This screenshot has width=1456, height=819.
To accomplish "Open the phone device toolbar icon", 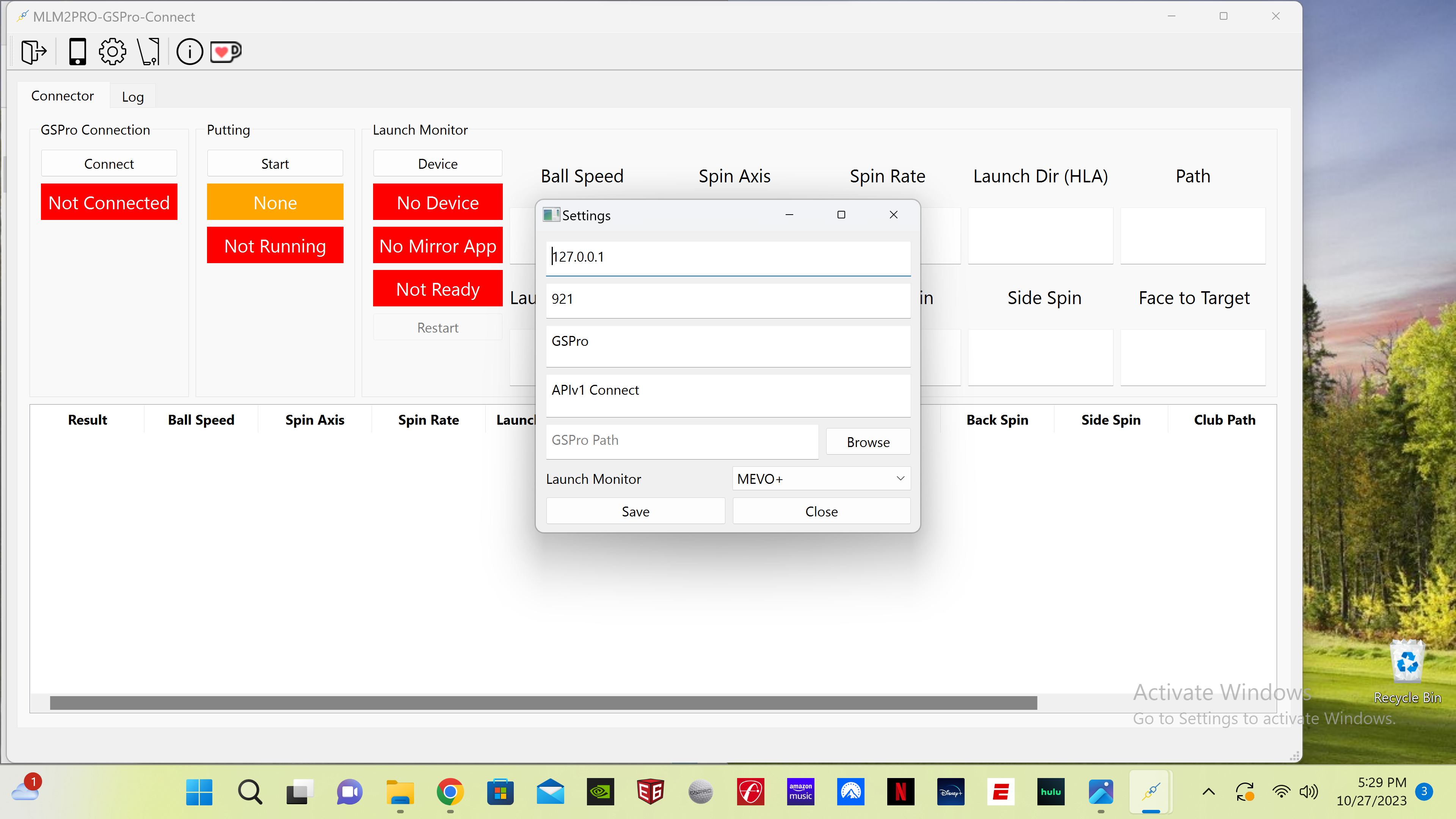I will [77, 52].
